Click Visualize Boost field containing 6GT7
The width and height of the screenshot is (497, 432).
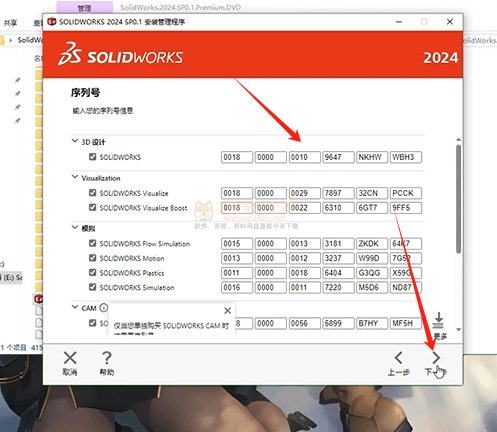pyautogui.click(x=372, y=208)
